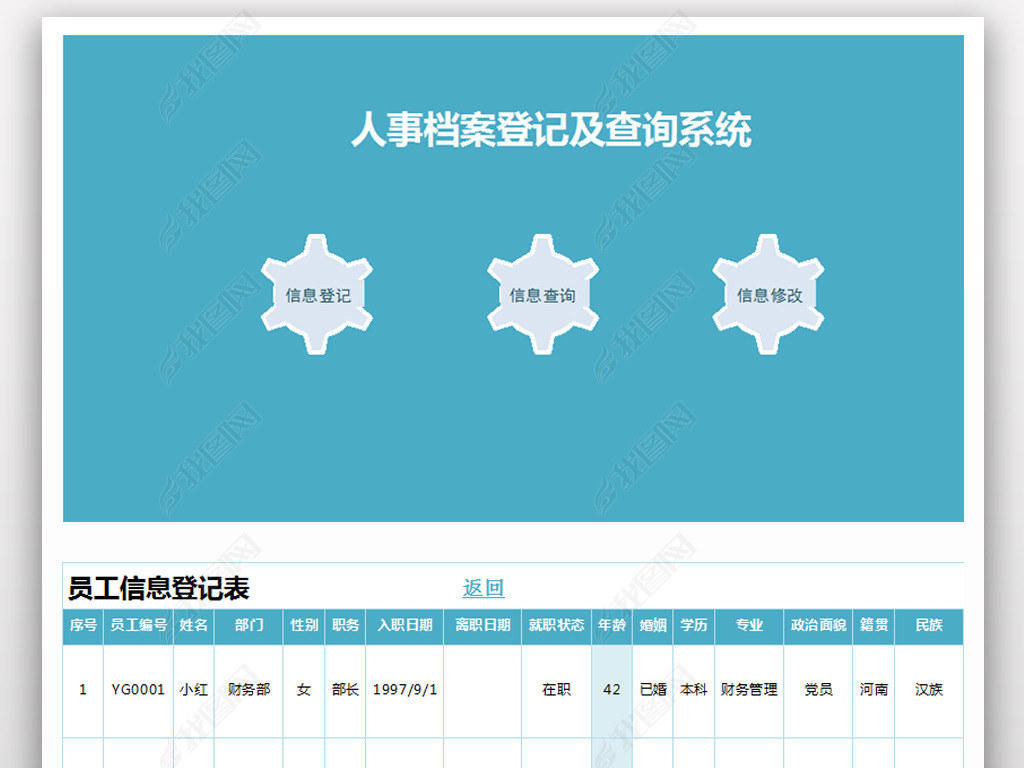The image size is (1024, 768).
Task: Follow the 返回 link
Action: (483, 589)
